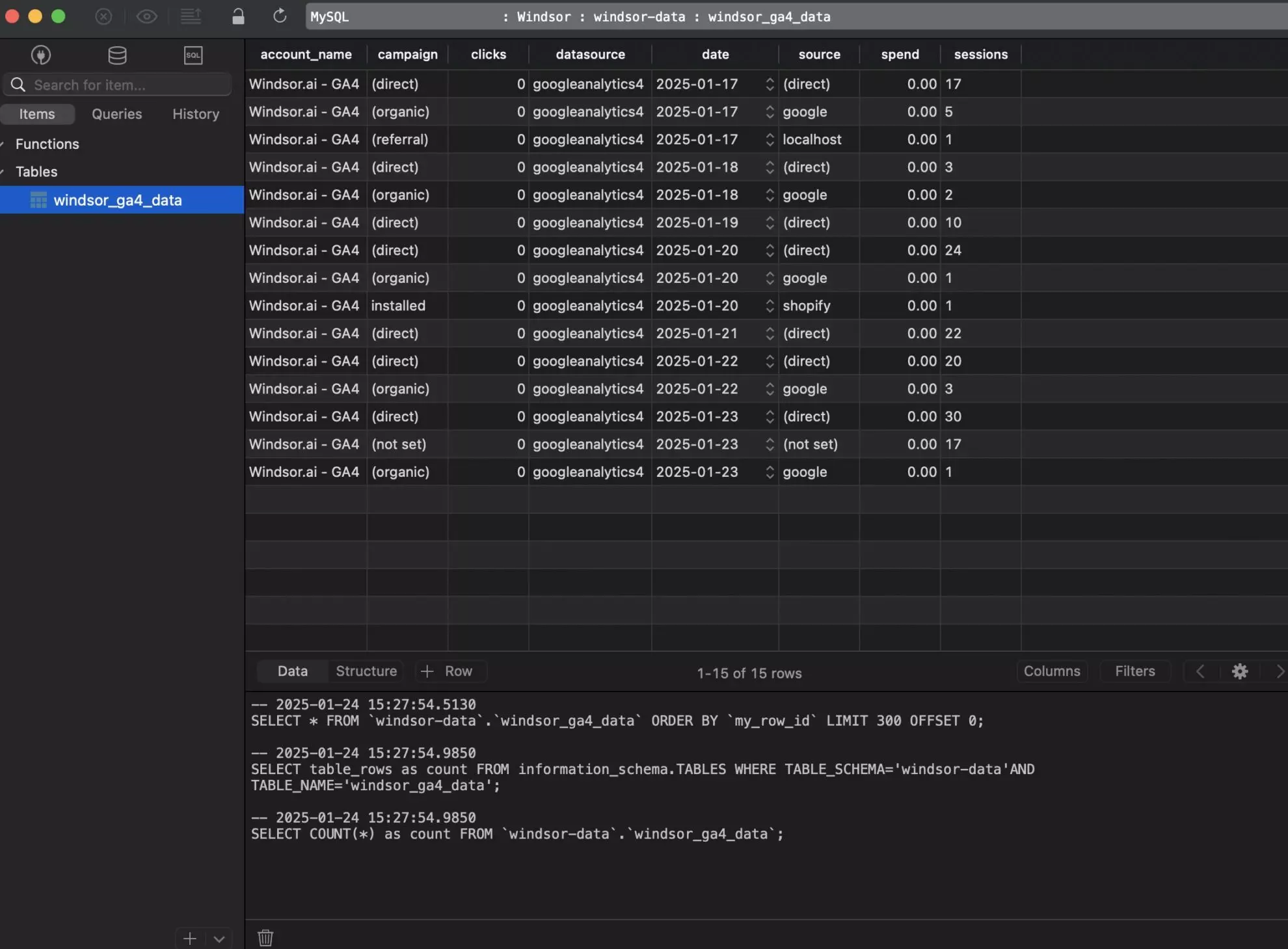The width and height of the screenshot is (1288, 949).
Task: Open the database cylinder icon view
Action: (117, 55)
